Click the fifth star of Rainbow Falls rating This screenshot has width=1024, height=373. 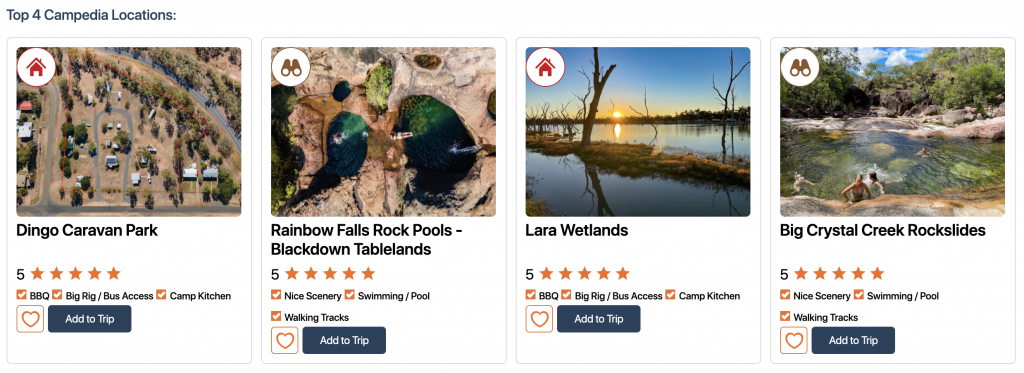pos(368,273)
